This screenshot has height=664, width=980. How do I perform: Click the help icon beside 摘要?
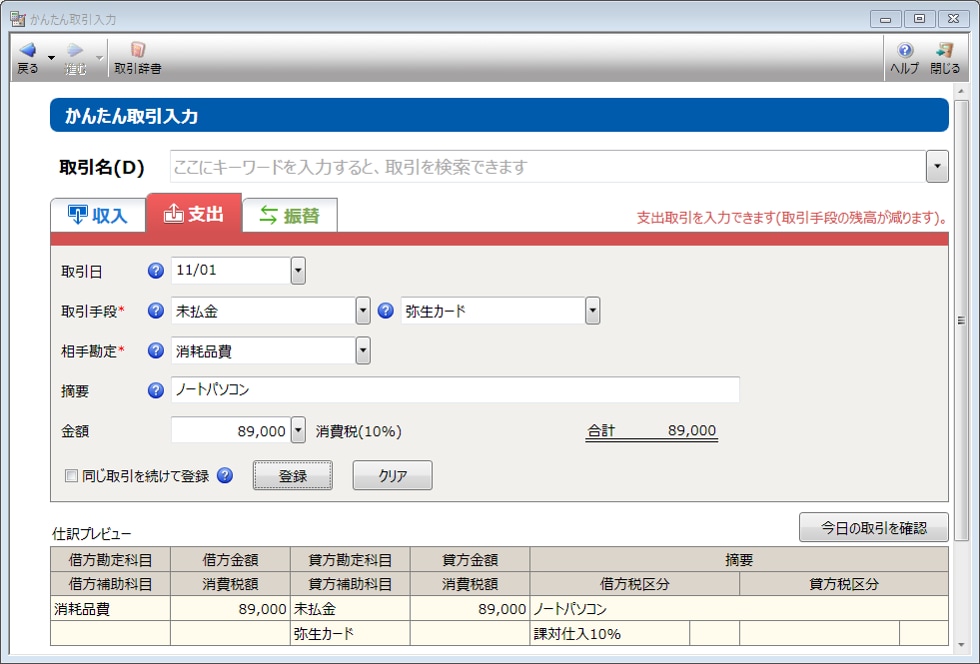click(x=155, y=391)
